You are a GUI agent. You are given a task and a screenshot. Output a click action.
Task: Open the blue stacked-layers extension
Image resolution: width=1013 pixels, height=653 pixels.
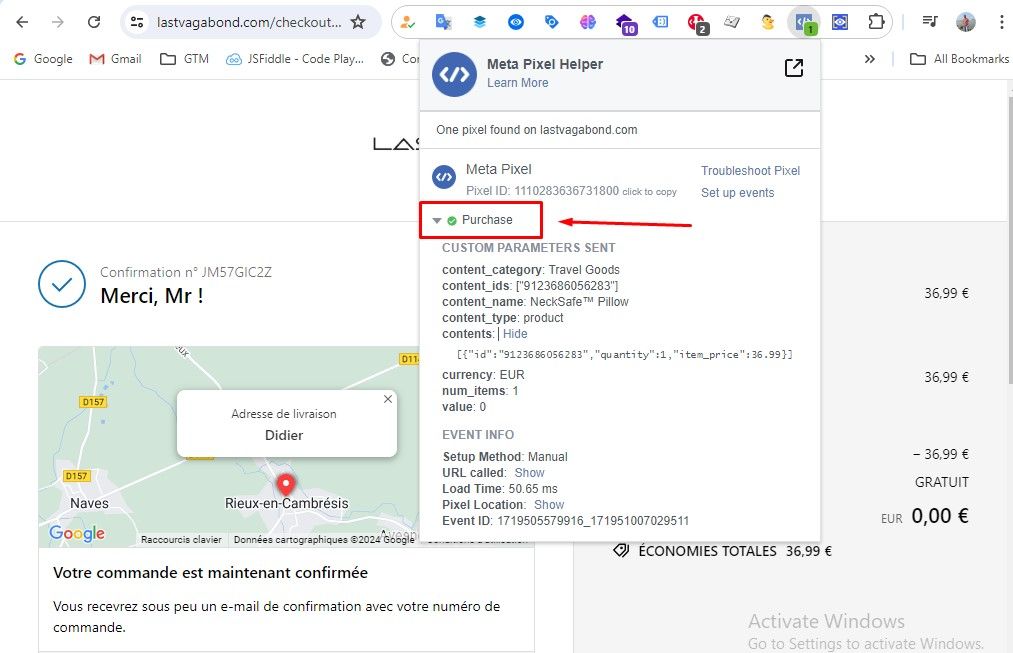[x=479, y=22]
